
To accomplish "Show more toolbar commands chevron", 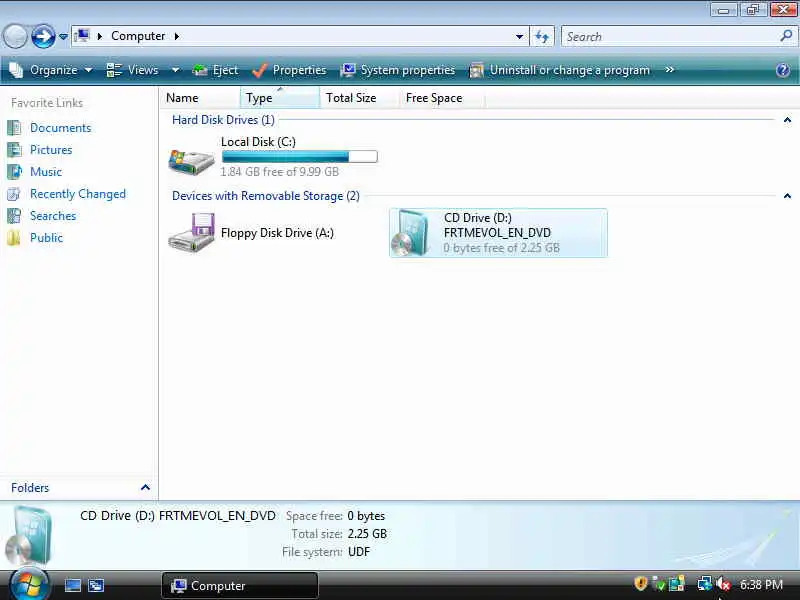I will [x=669, y=69].
